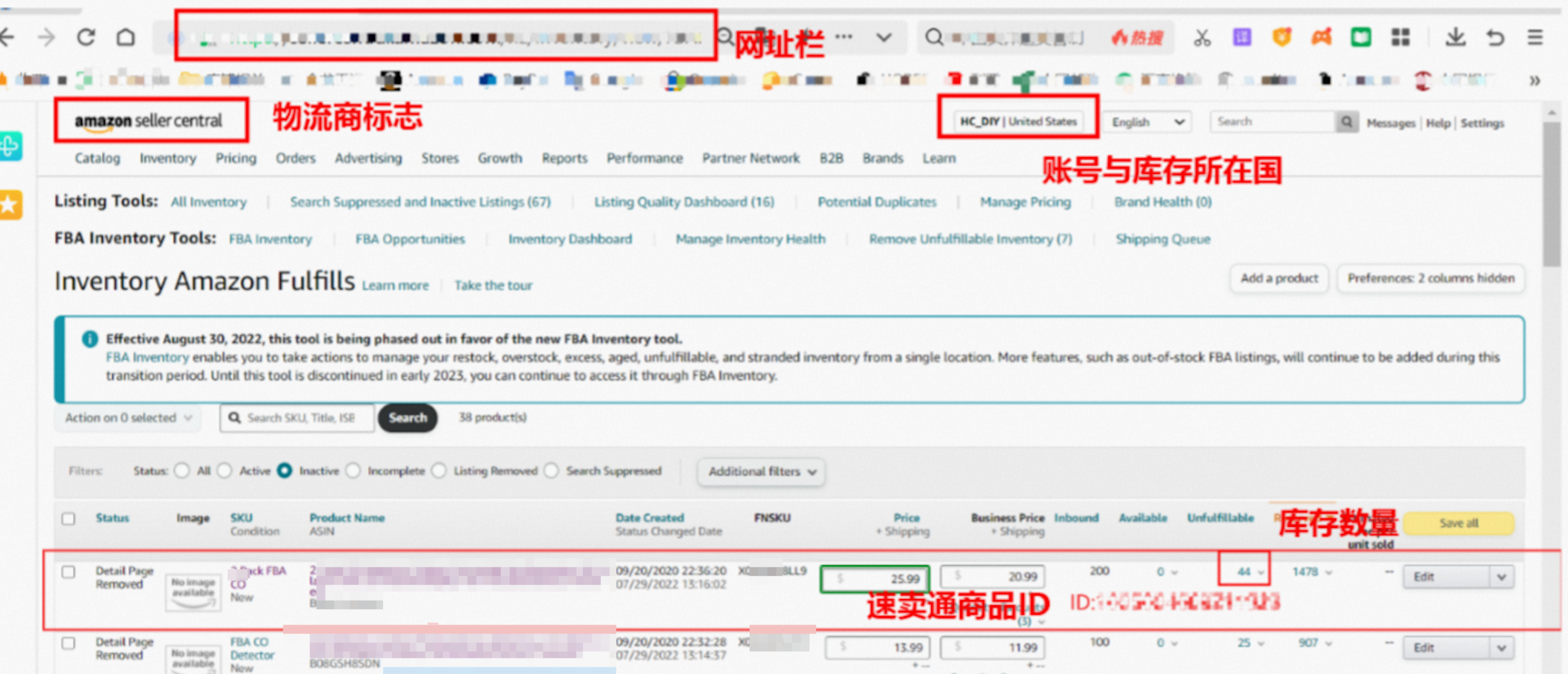Click the teal plus icon in left sidebar
This screenshot has width=1568, height=674.
point(9,146)
